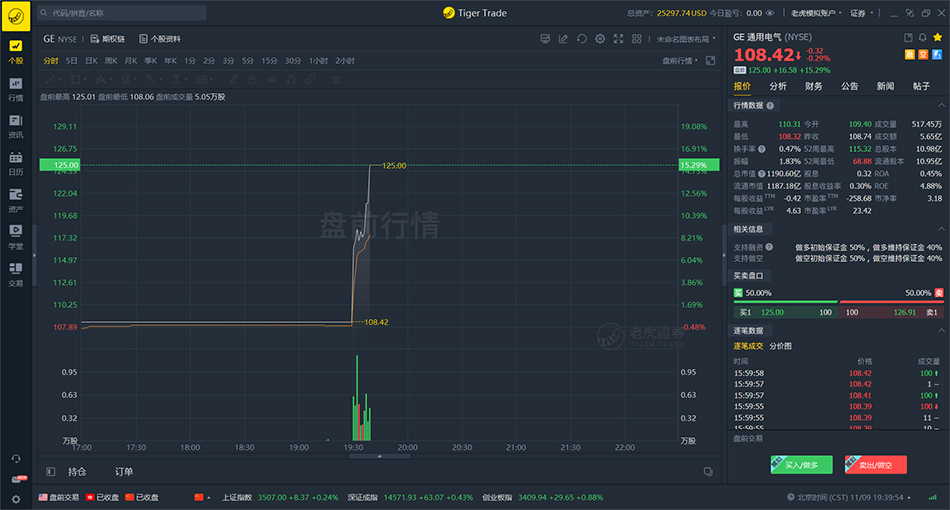Switch to the 公告 tab
950x510 pixels.
click(x=849, y=86)
